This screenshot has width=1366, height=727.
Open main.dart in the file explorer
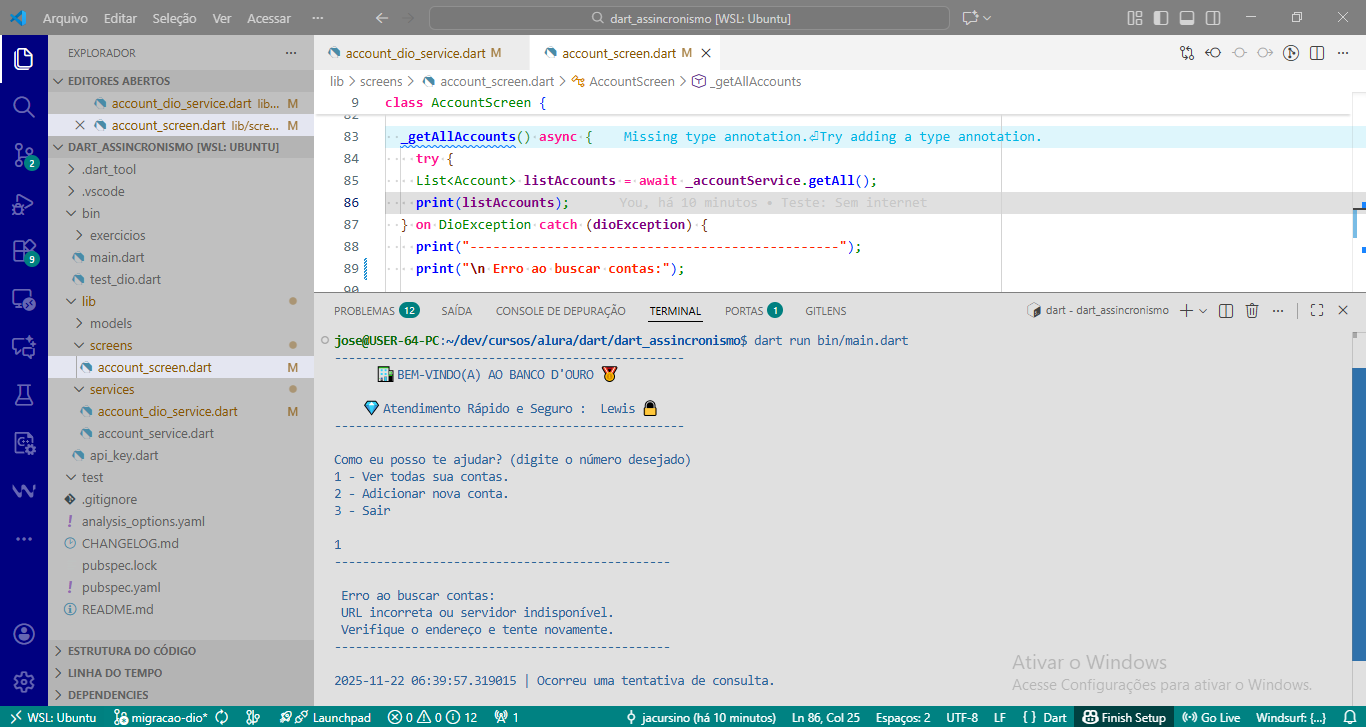(x=117, y=257)
